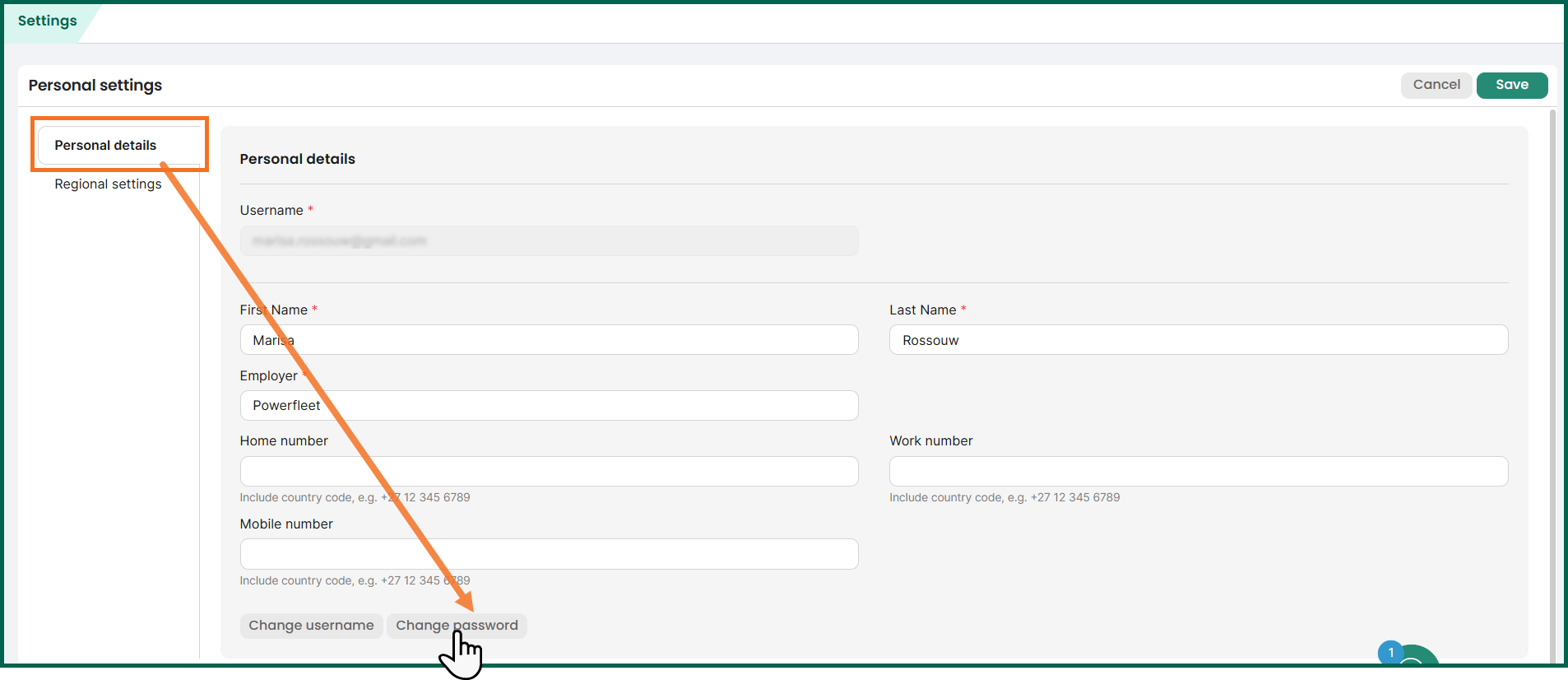Screen dimensions: 1568x680
Task: Click the country code hint under Work number
Action: (x=1004, y=498)
